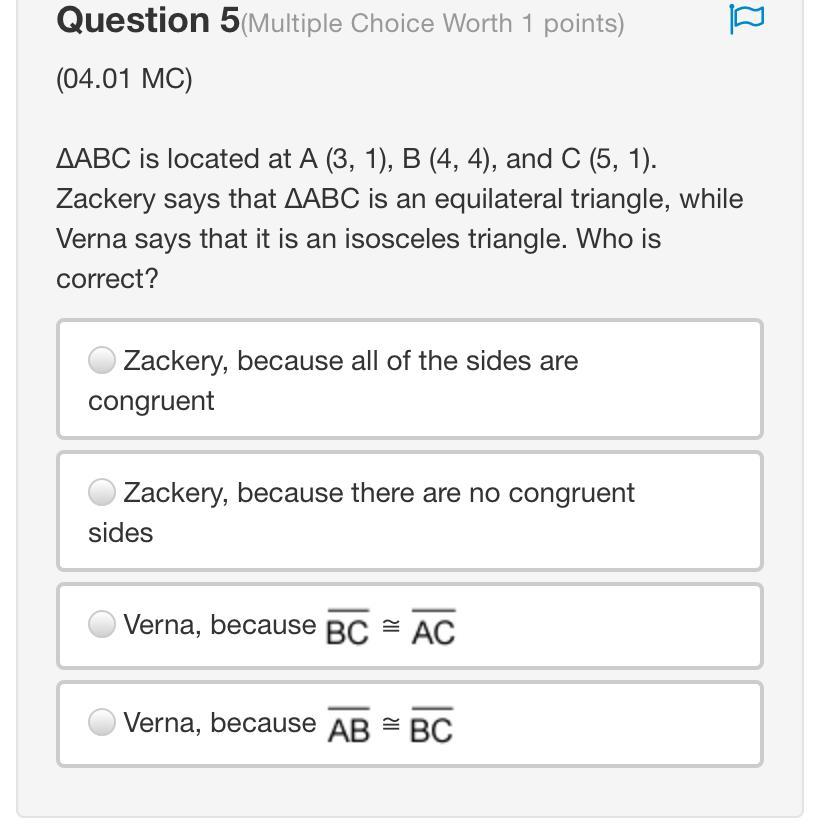This screenshot has width=828, height=828.
Task: Click the "(04.01 MC)" section code
Action: tap(124, 79)
